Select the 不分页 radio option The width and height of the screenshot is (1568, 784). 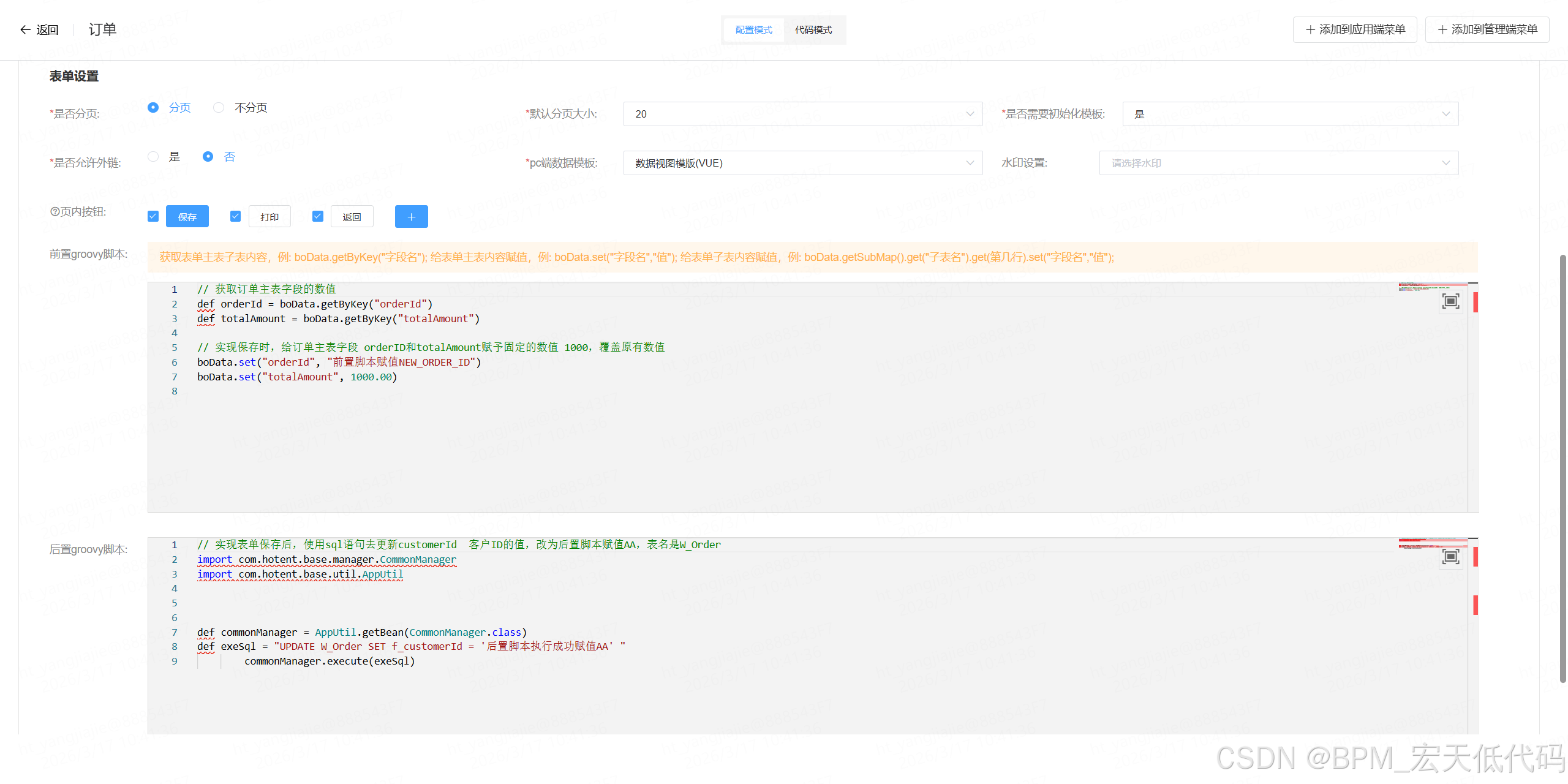pos(219,108)
